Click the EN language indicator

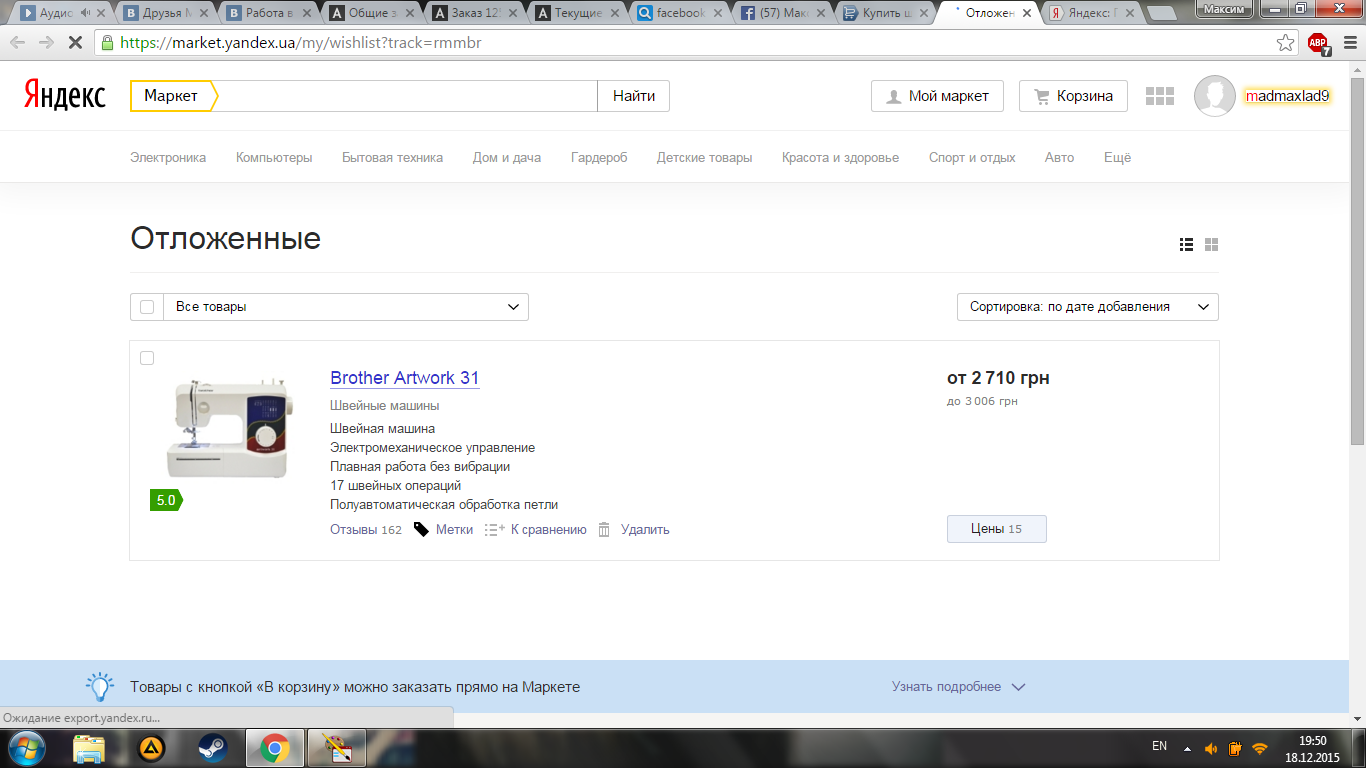tap(1159, 746)
